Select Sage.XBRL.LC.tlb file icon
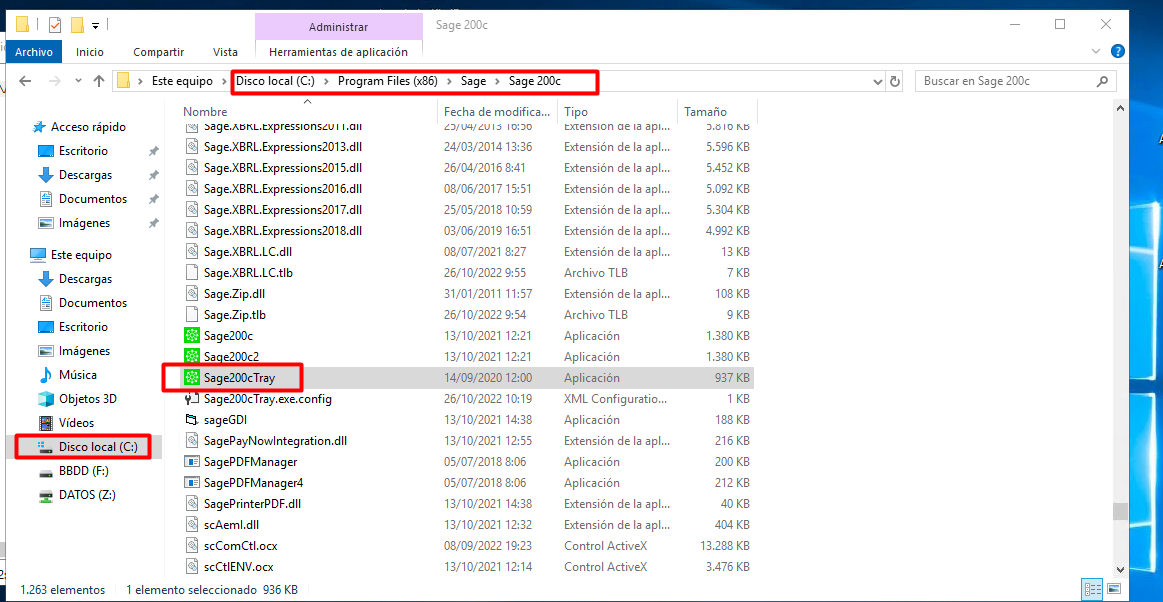 (x=192, y=273)
